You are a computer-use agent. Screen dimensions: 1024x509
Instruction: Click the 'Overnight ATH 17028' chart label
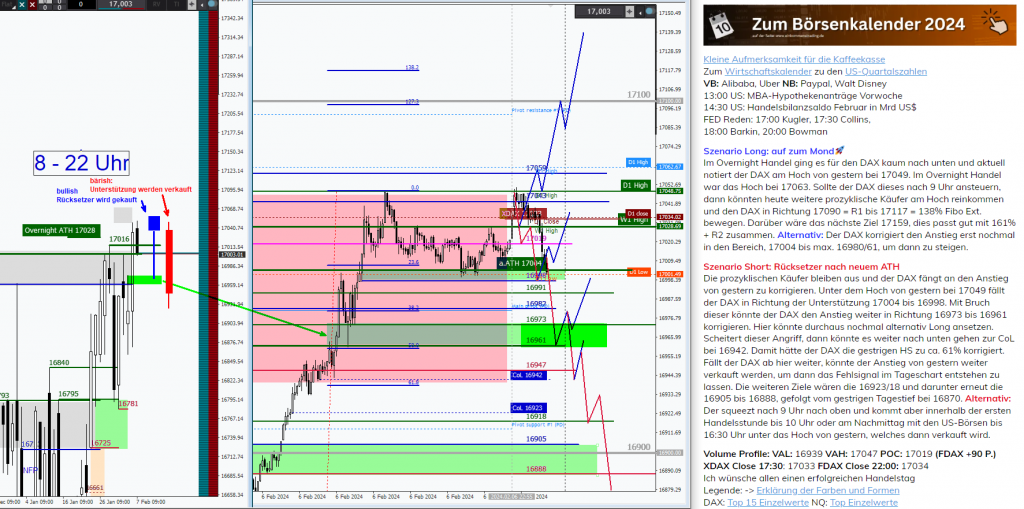[x=62, y=230]
